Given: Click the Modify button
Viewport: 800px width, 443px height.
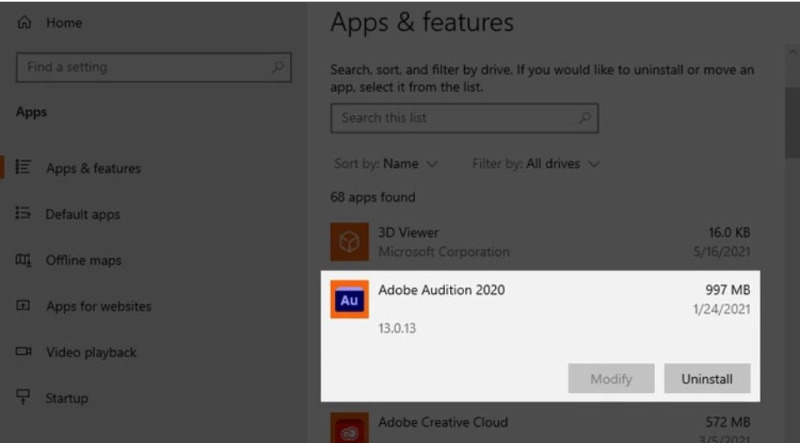Looking at the screenshot, I should [611, 379].
